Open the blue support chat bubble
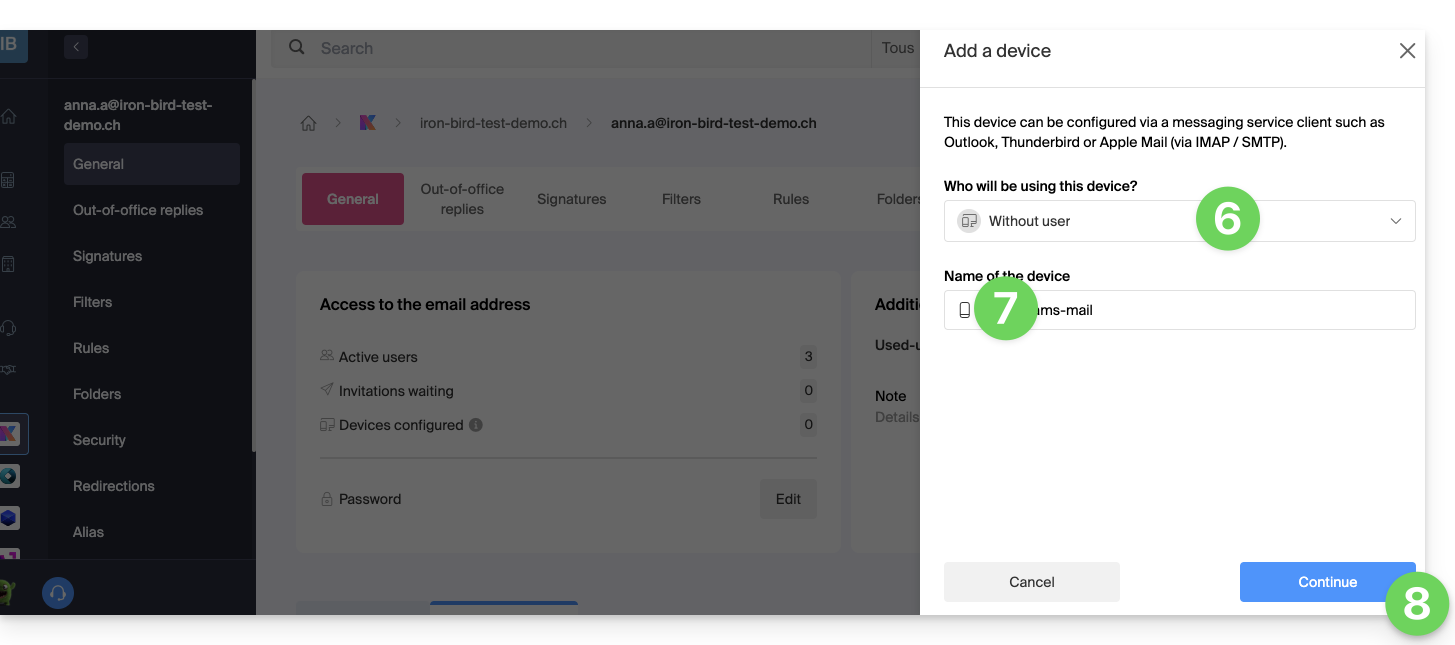The height and width of the screenshot is (645, 1455). [x=58, y=593]
